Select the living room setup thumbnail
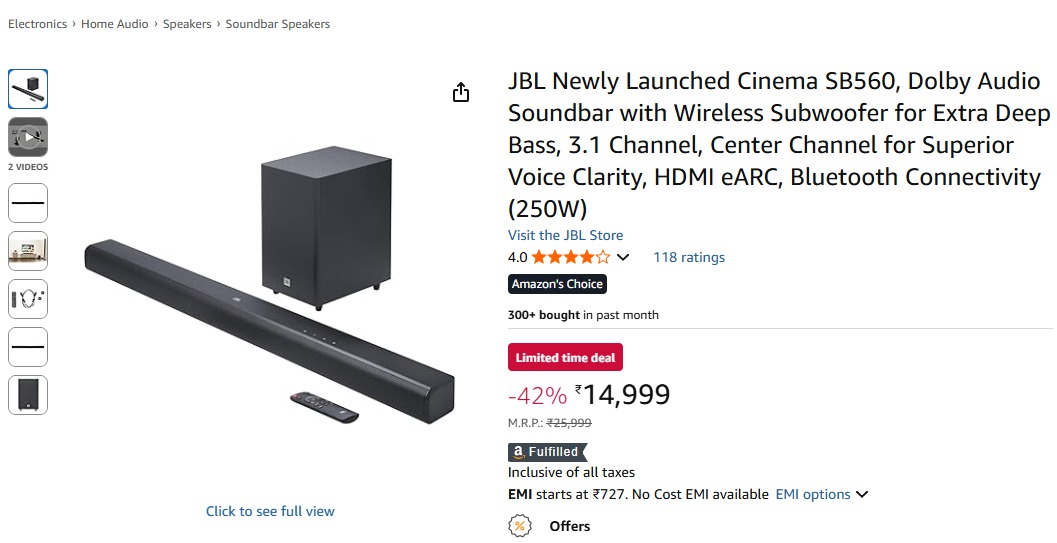The image size is (1057, 543). tap(28, 251)
